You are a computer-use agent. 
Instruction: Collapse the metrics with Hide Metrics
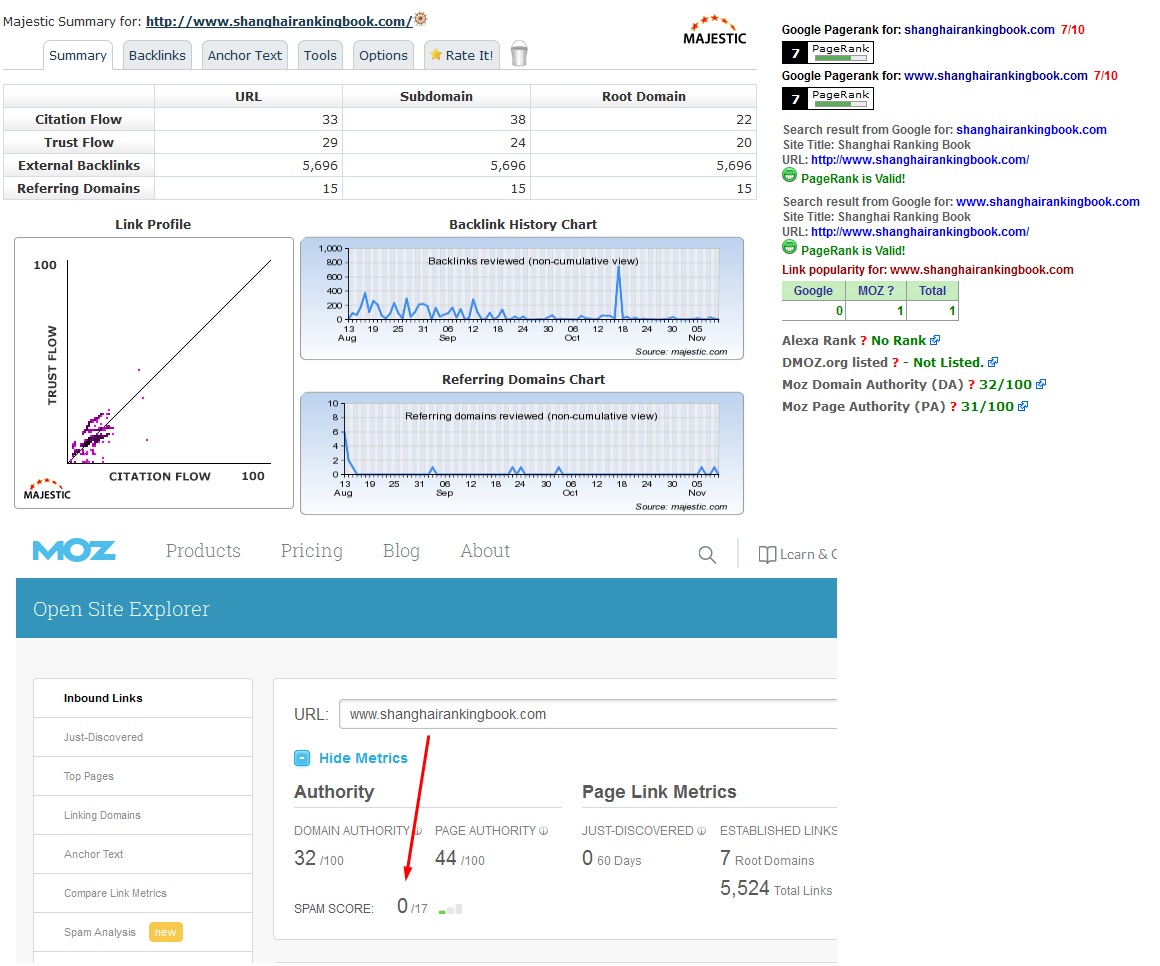tap(350, 758)
